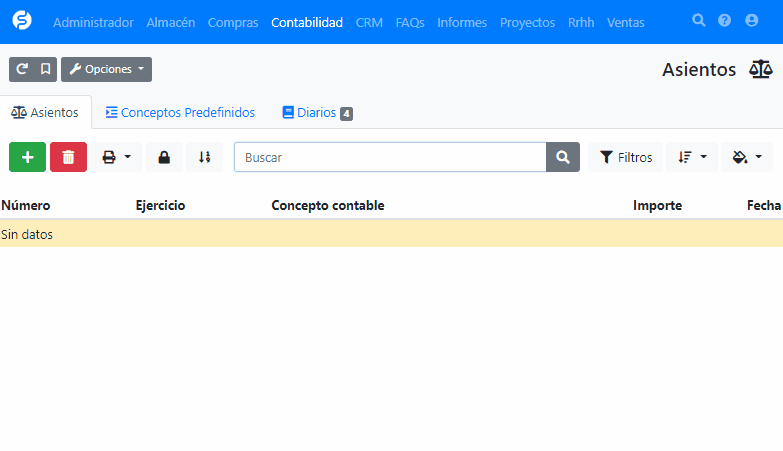
Task: Open the Contabilidad menu
Action: point(306,22)
